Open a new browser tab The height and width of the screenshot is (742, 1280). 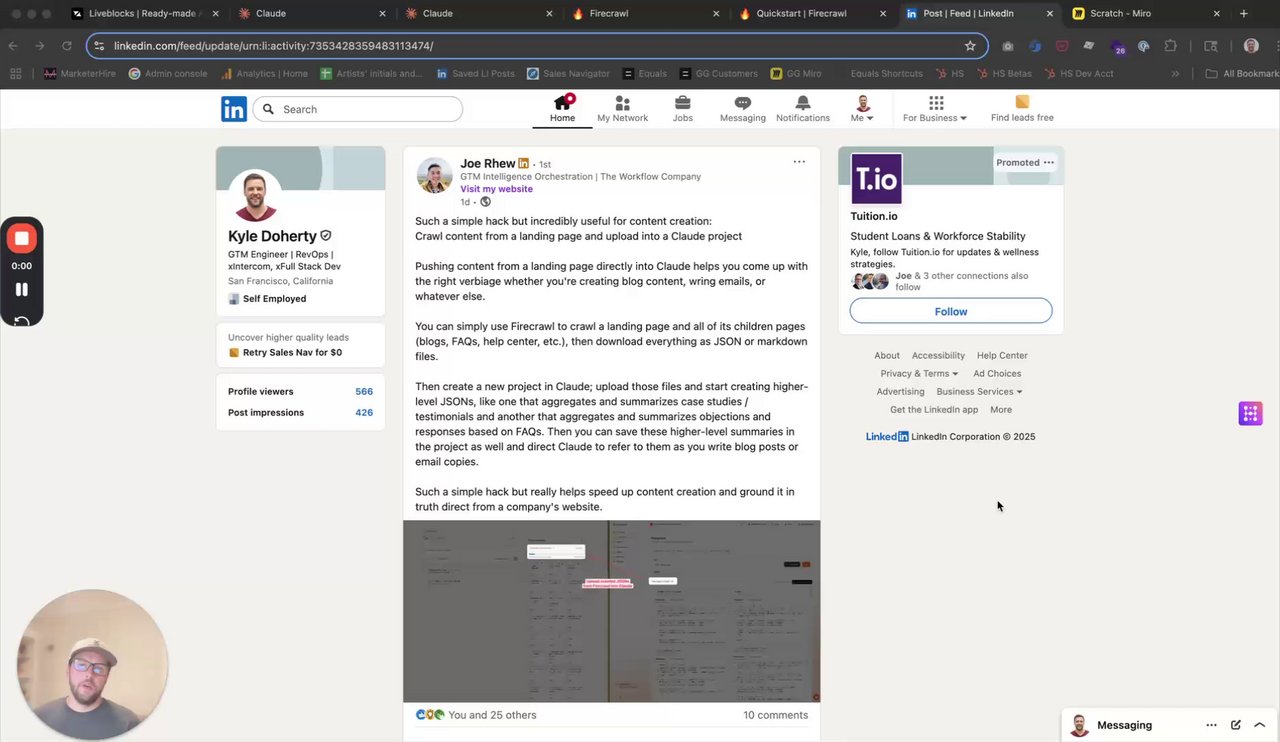pos(1243,13)
